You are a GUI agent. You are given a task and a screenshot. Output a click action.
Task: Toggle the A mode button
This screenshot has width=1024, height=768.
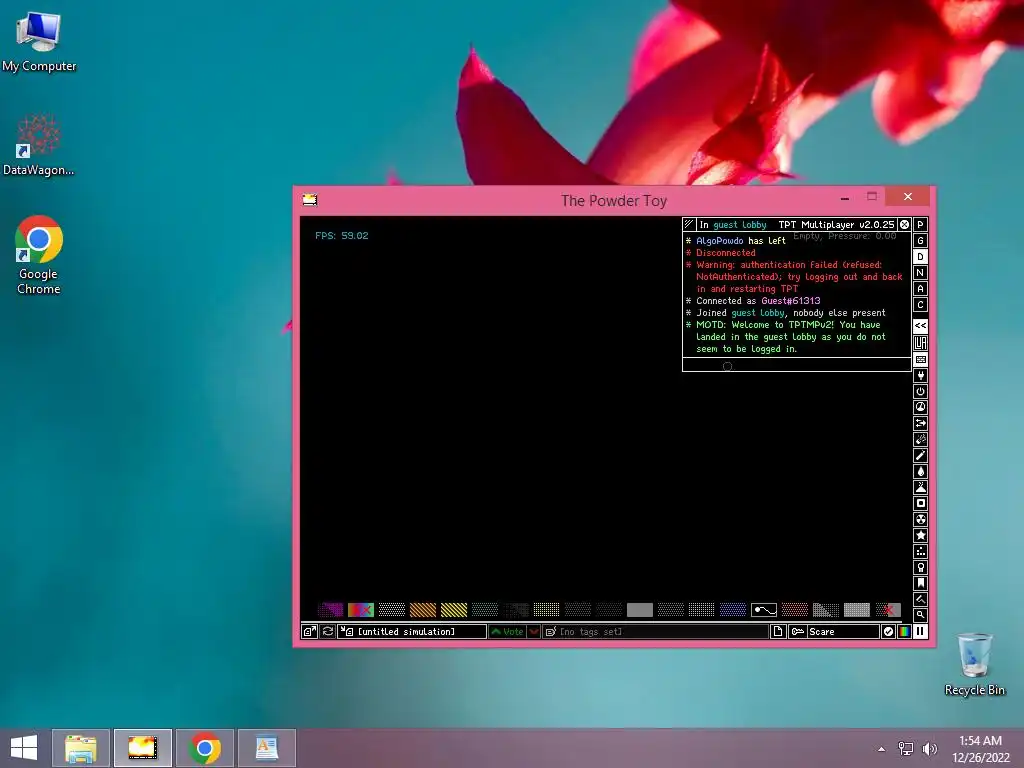[x=920, y=289]
